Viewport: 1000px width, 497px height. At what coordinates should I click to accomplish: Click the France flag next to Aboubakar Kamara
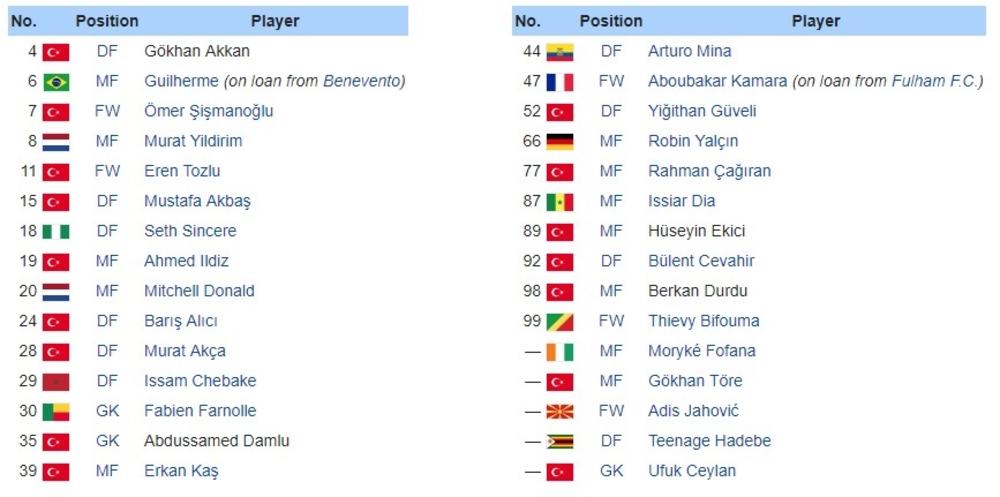(x=560, y=82)
